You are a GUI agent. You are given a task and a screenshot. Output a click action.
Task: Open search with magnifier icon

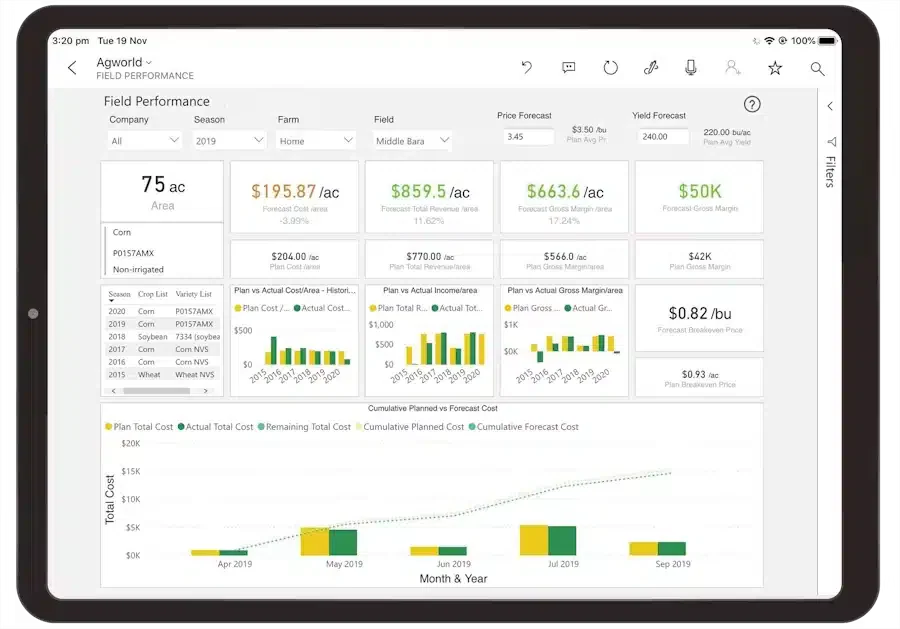(817, 69)
